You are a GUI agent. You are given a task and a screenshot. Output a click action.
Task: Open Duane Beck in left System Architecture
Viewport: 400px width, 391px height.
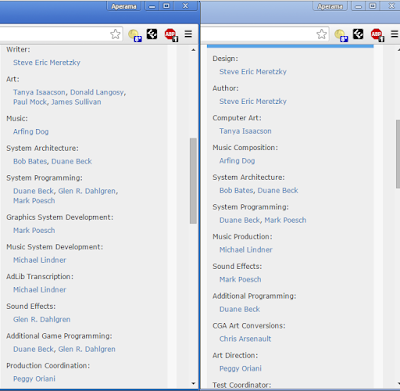click(x=72, y=161)
